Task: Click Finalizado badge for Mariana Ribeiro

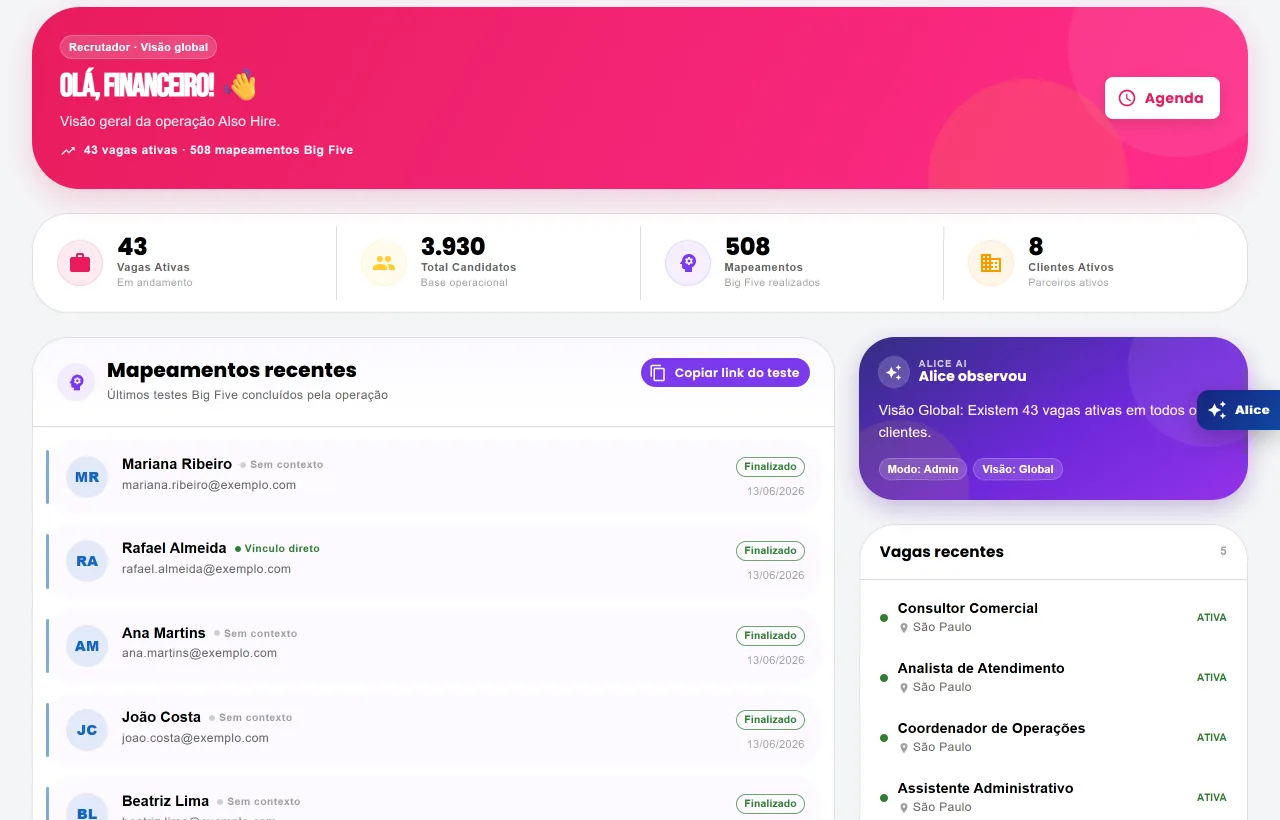Action: tap(770, 467)
